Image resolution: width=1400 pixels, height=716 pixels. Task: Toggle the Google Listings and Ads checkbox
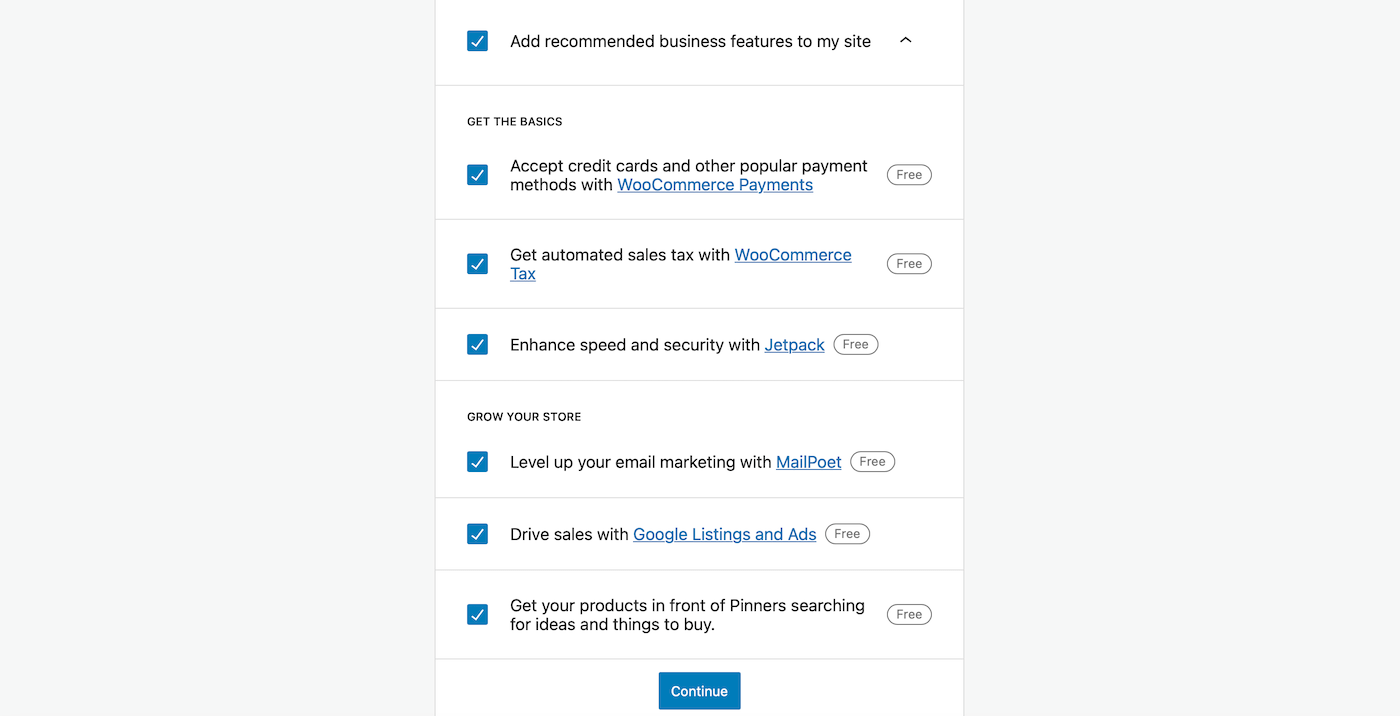point(477,533)
